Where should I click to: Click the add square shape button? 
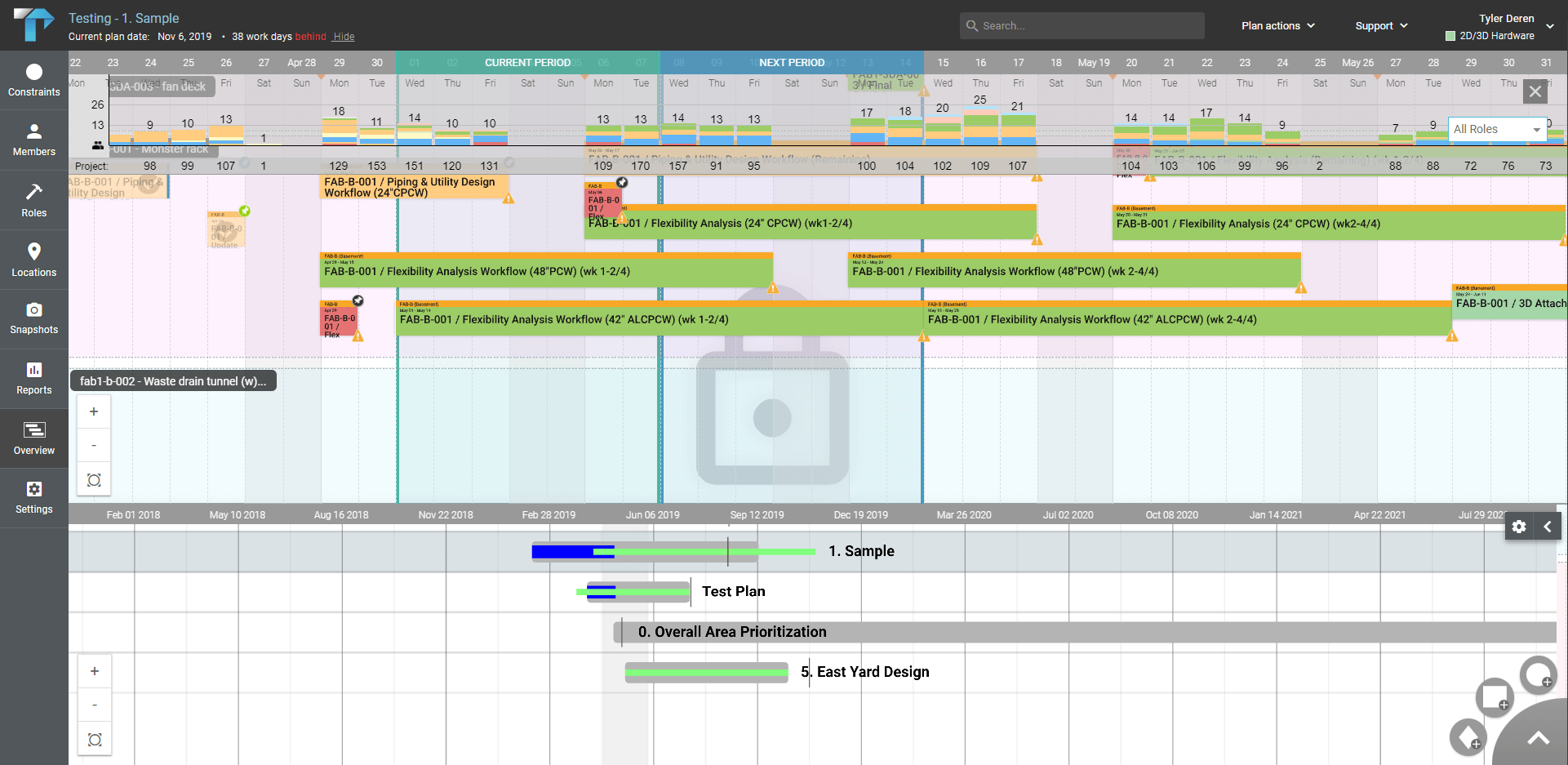tap(1495, 697)
